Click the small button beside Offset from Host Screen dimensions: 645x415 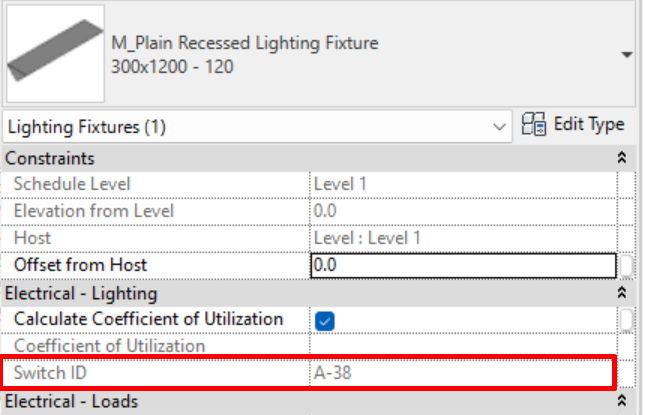pos(626,266)
